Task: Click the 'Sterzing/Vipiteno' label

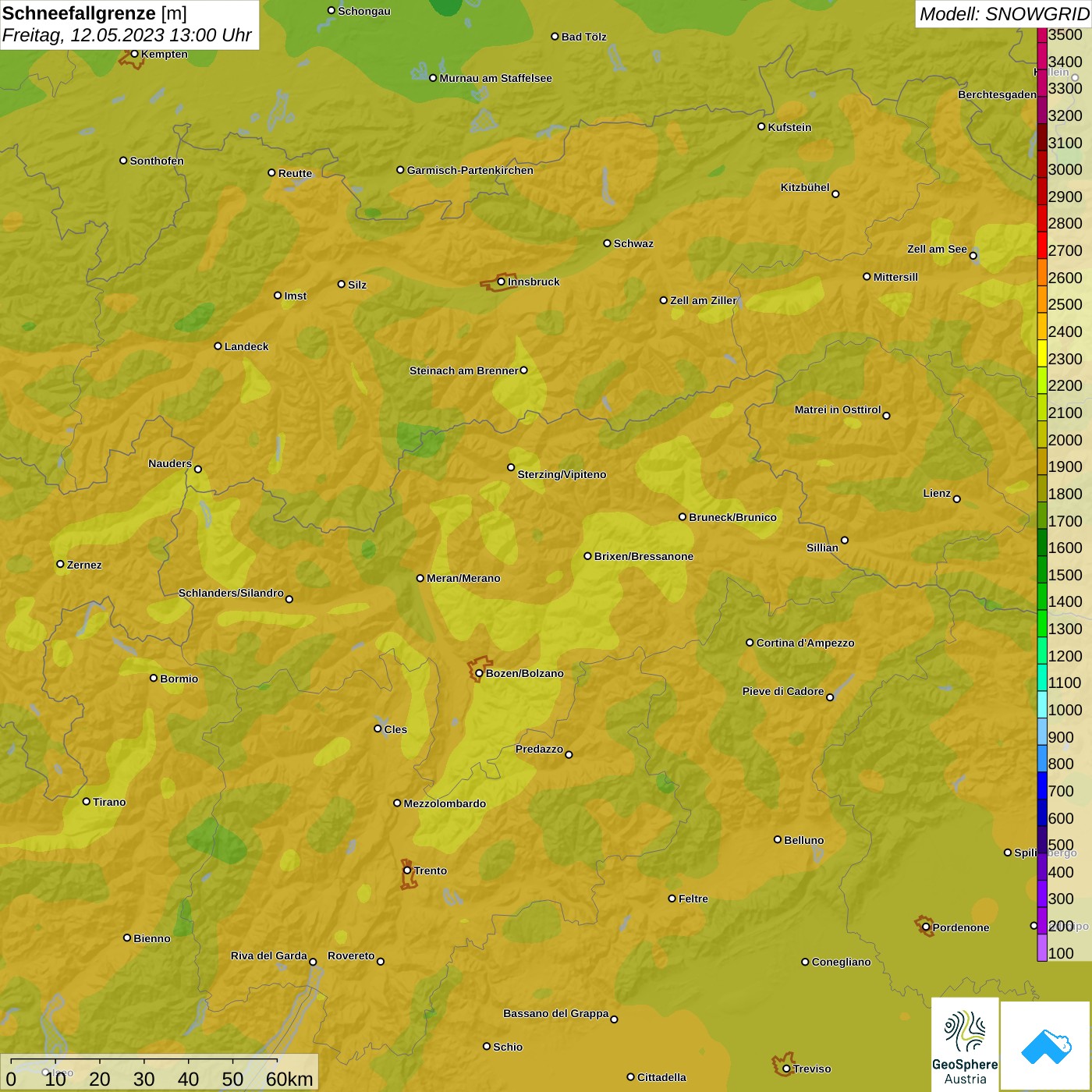Action: coord(562,474)
